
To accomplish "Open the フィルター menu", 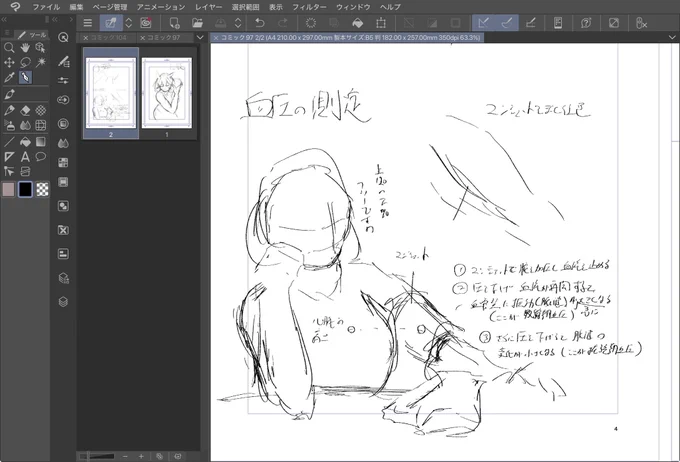I will 309,7.
